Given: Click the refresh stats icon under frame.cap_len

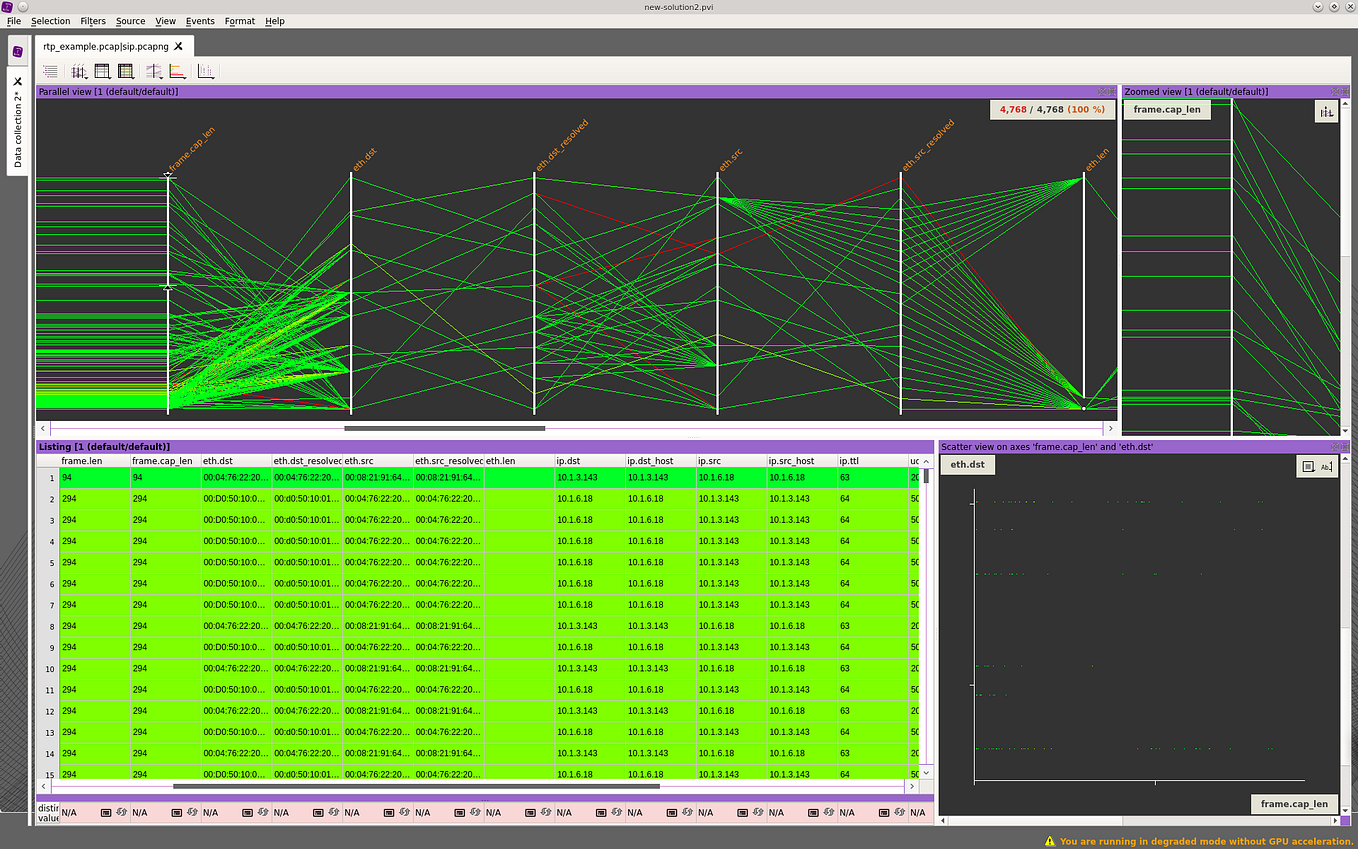Looking at the screenshot, I should click(192, 813).
